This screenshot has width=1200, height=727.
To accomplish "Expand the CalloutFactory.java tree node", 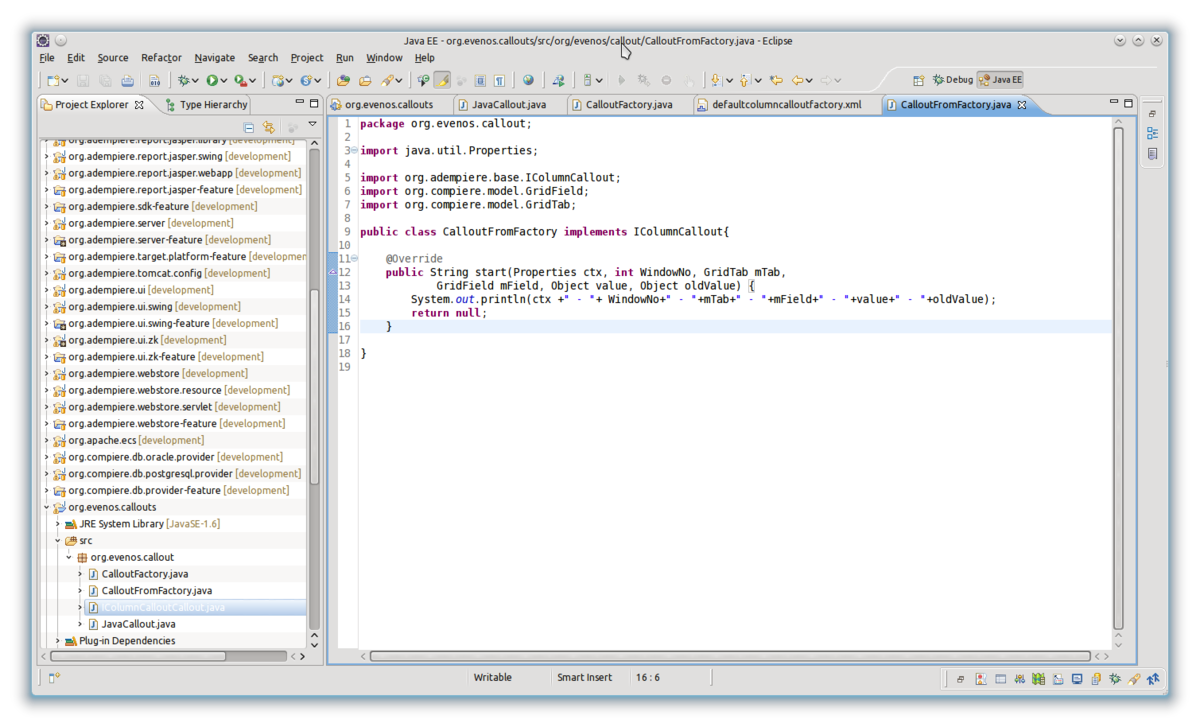I will click(80, 574).
